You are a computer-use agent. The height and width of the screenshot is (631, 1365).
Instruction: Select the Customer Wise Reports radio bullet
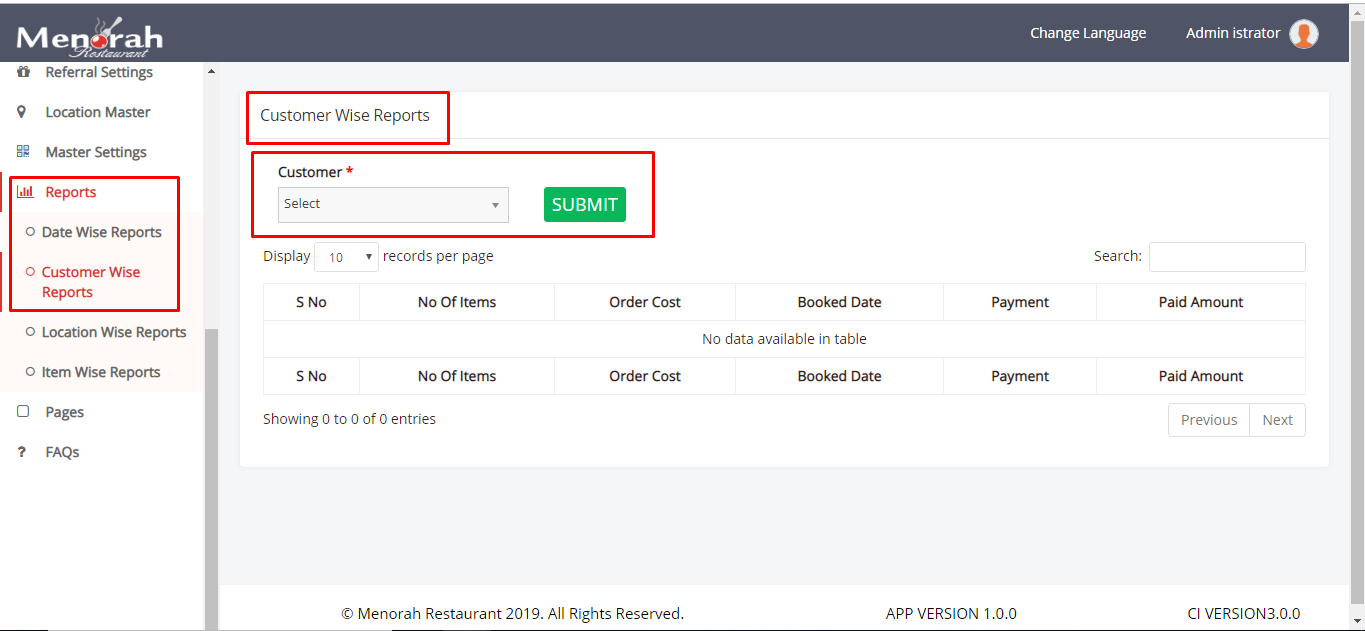(x=31, y=271)
